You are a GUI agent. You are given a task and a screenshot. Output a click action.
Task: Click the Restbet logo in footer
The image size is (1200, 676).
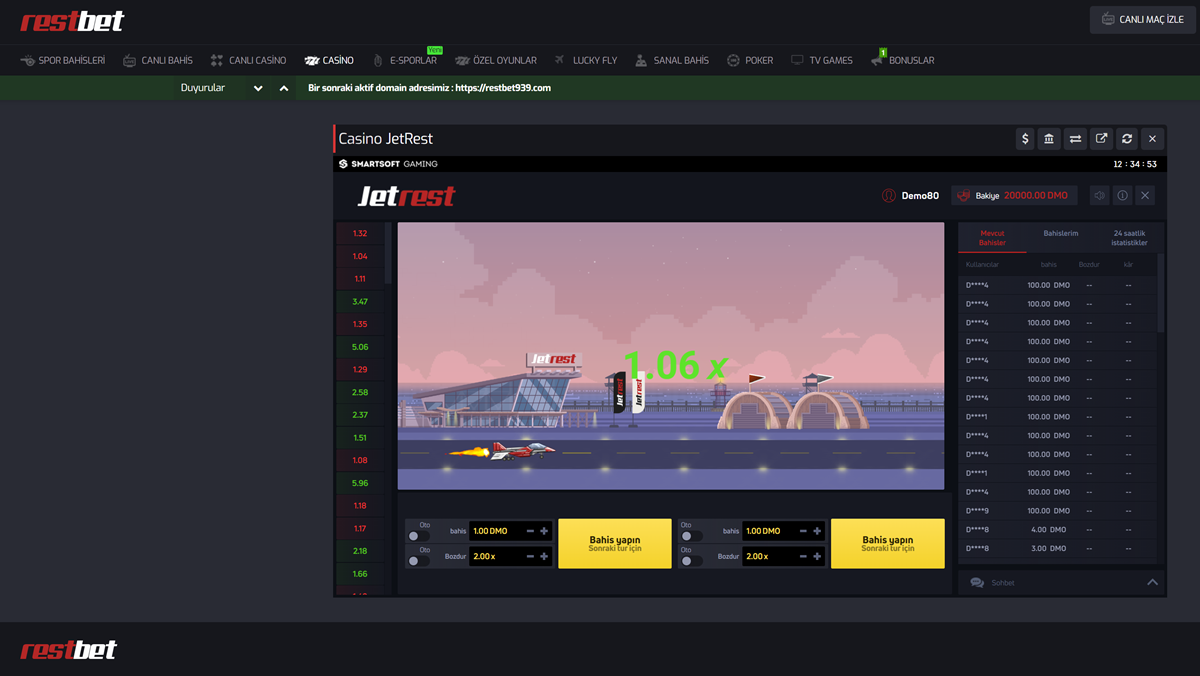point(69,650)
